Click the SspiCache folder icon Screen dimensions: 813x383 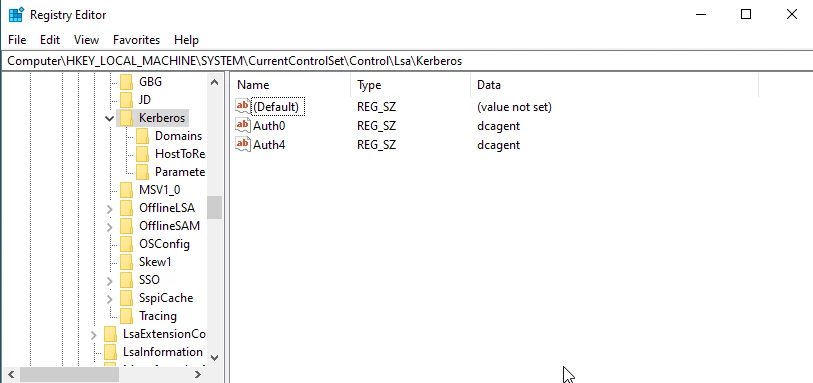pyautogui.click(x=126, y=298)
